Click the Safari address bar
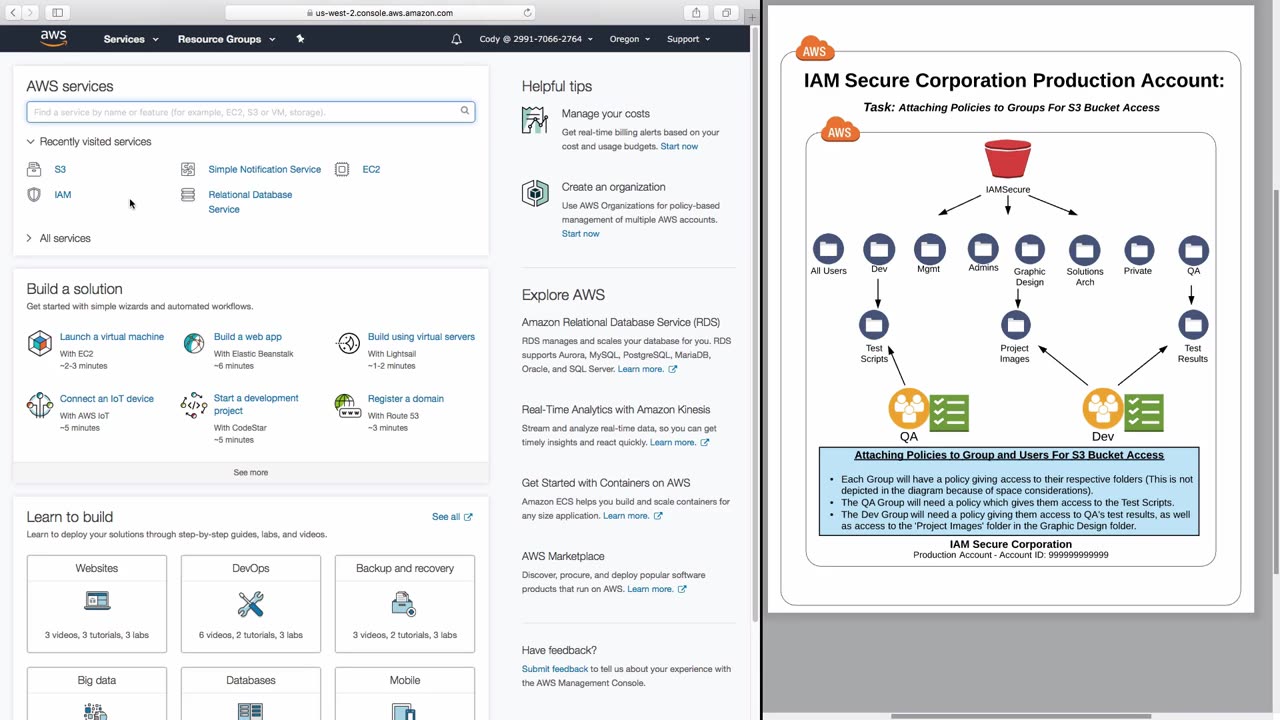 coord(380,13)
